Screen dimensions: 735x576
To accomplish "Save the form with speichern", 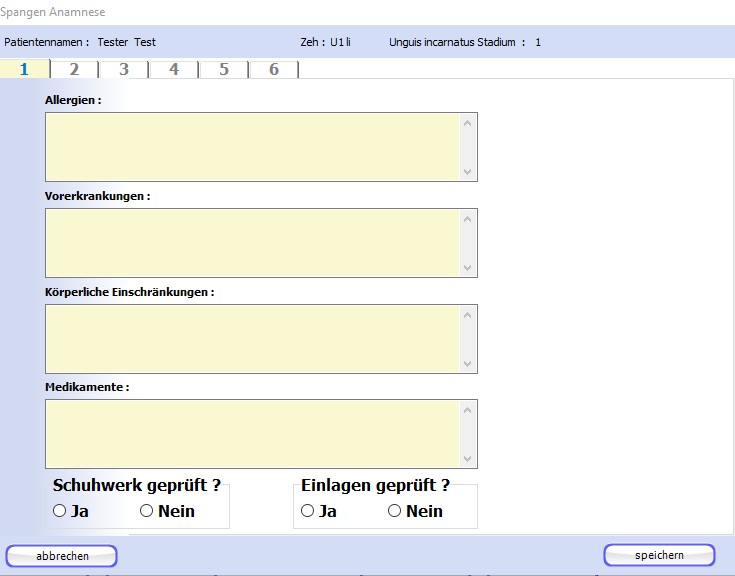I will [659, 555].
